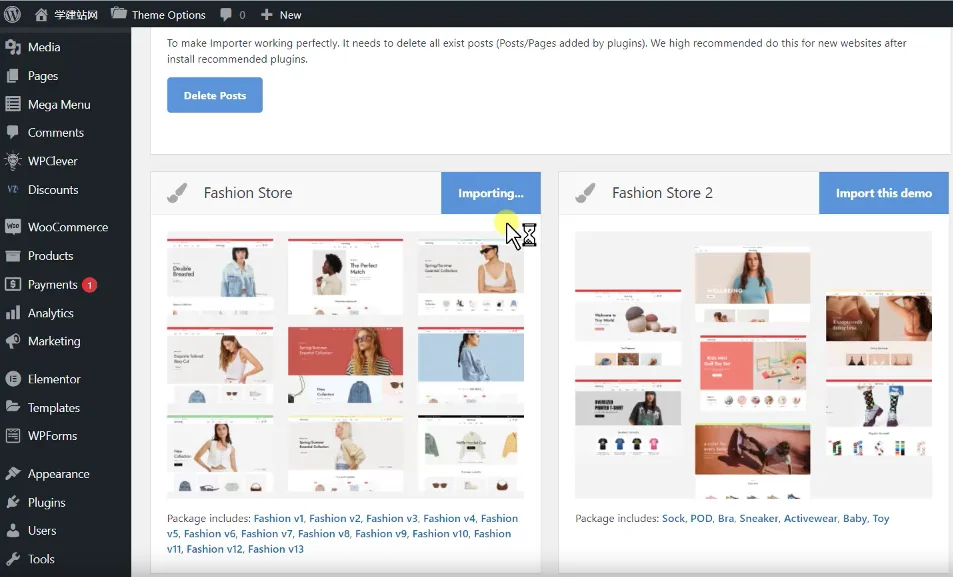Go to Appearance in sidebar

(58, 474)
